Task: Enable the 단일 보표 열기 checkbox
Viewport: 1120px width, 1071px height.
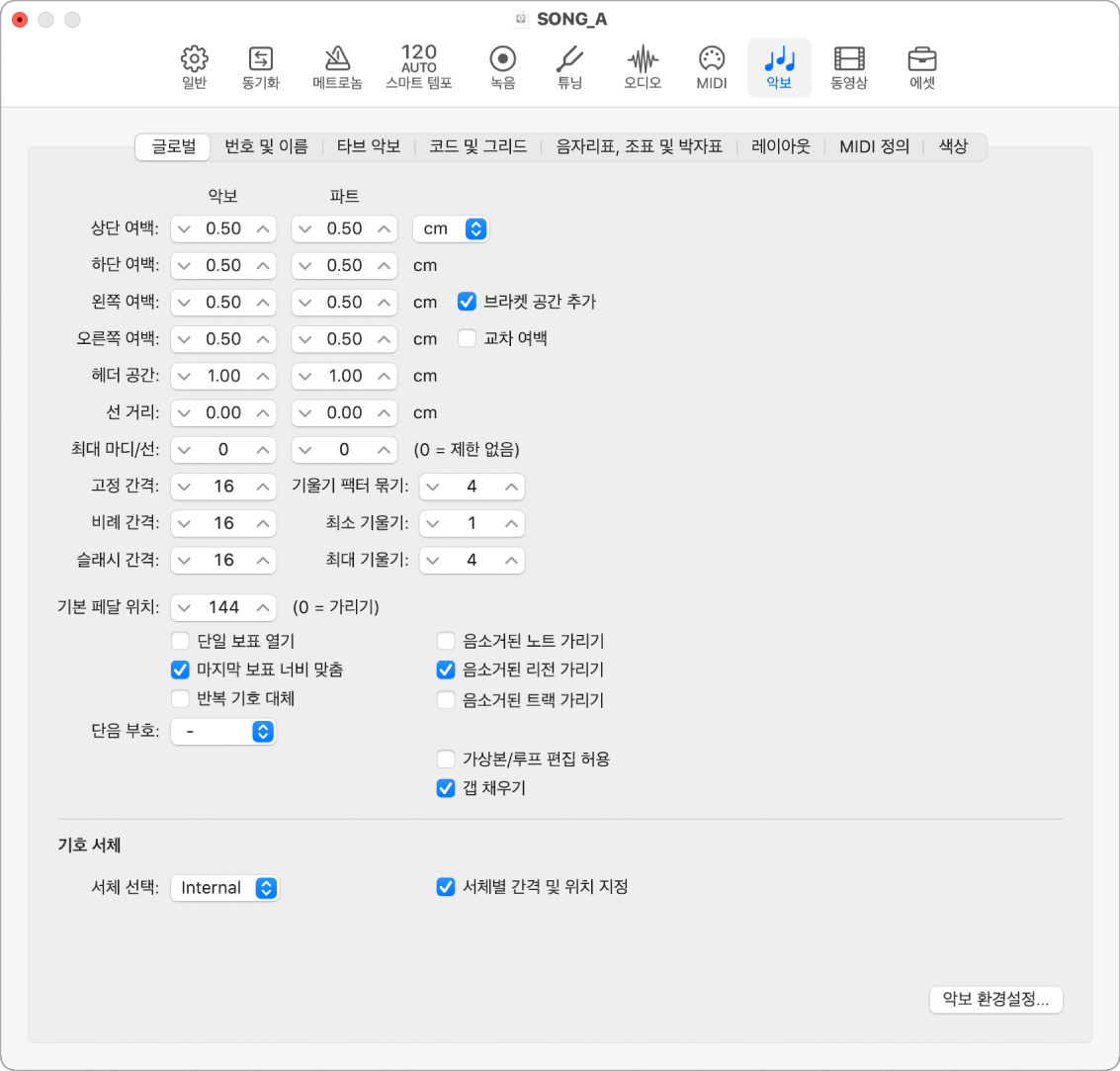Action: pyautogui.click(x=180, y=640)
